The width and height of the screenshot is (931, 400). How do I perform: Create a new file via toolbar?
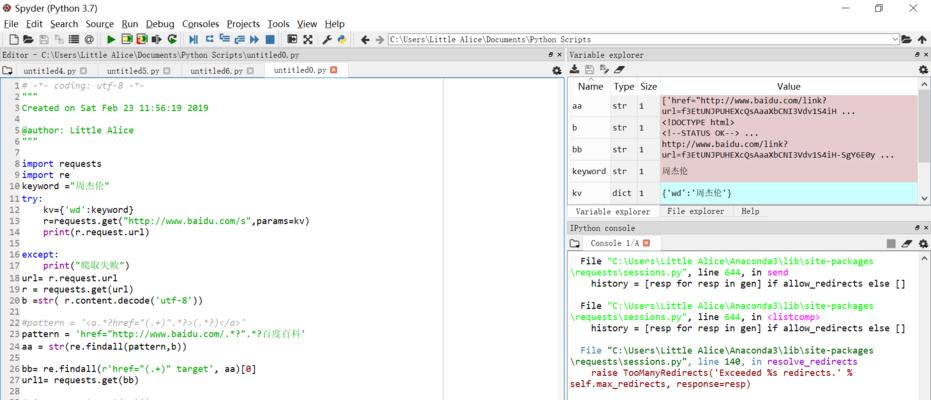pos(13,40)
